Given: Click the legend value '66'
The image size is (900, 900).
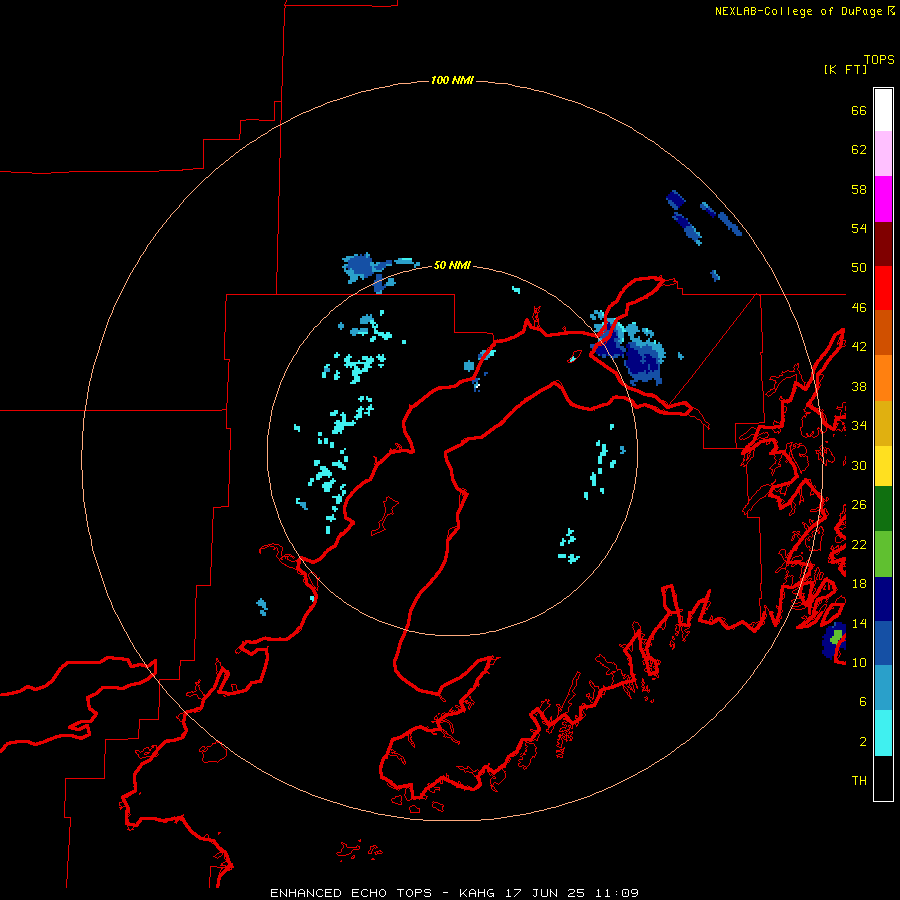Looking at the screenshot, I should point(859,110).
